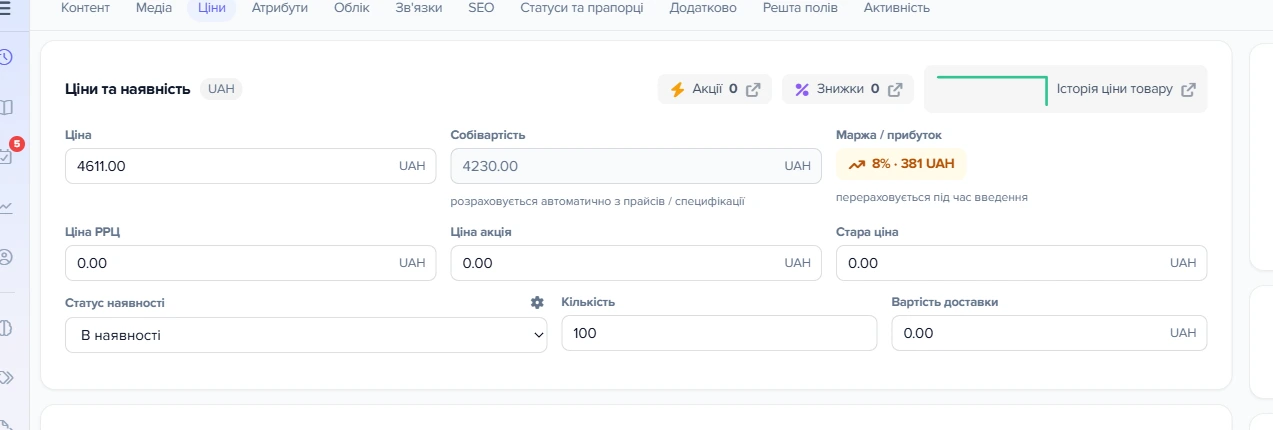This screenshot has width=1273, height=430.
Task: Go to the Зв'язки tab
Action: click(418, 8)
